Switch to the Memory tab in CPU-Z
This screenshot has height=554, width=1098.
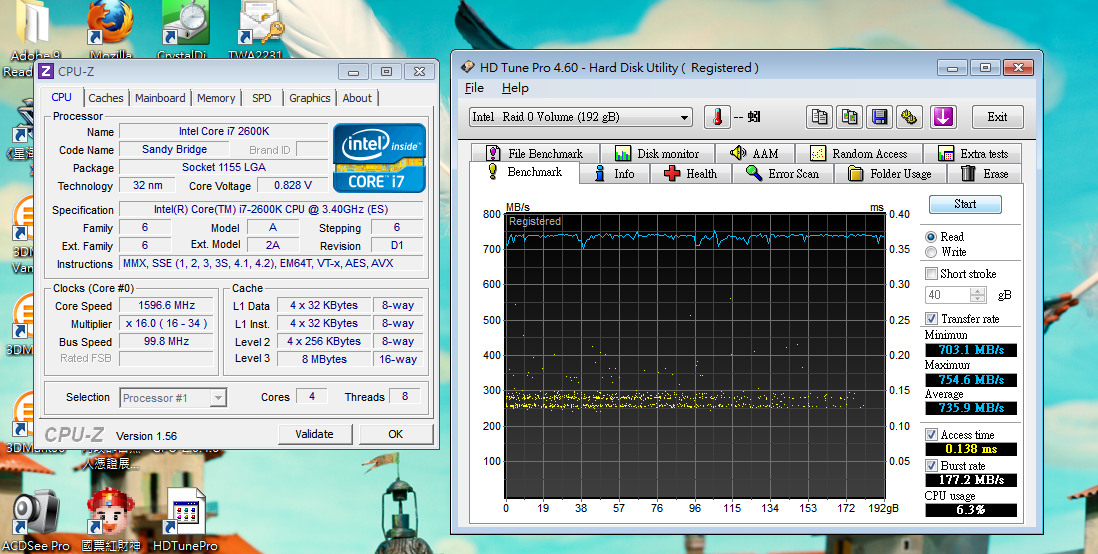[x=216, y=98]
